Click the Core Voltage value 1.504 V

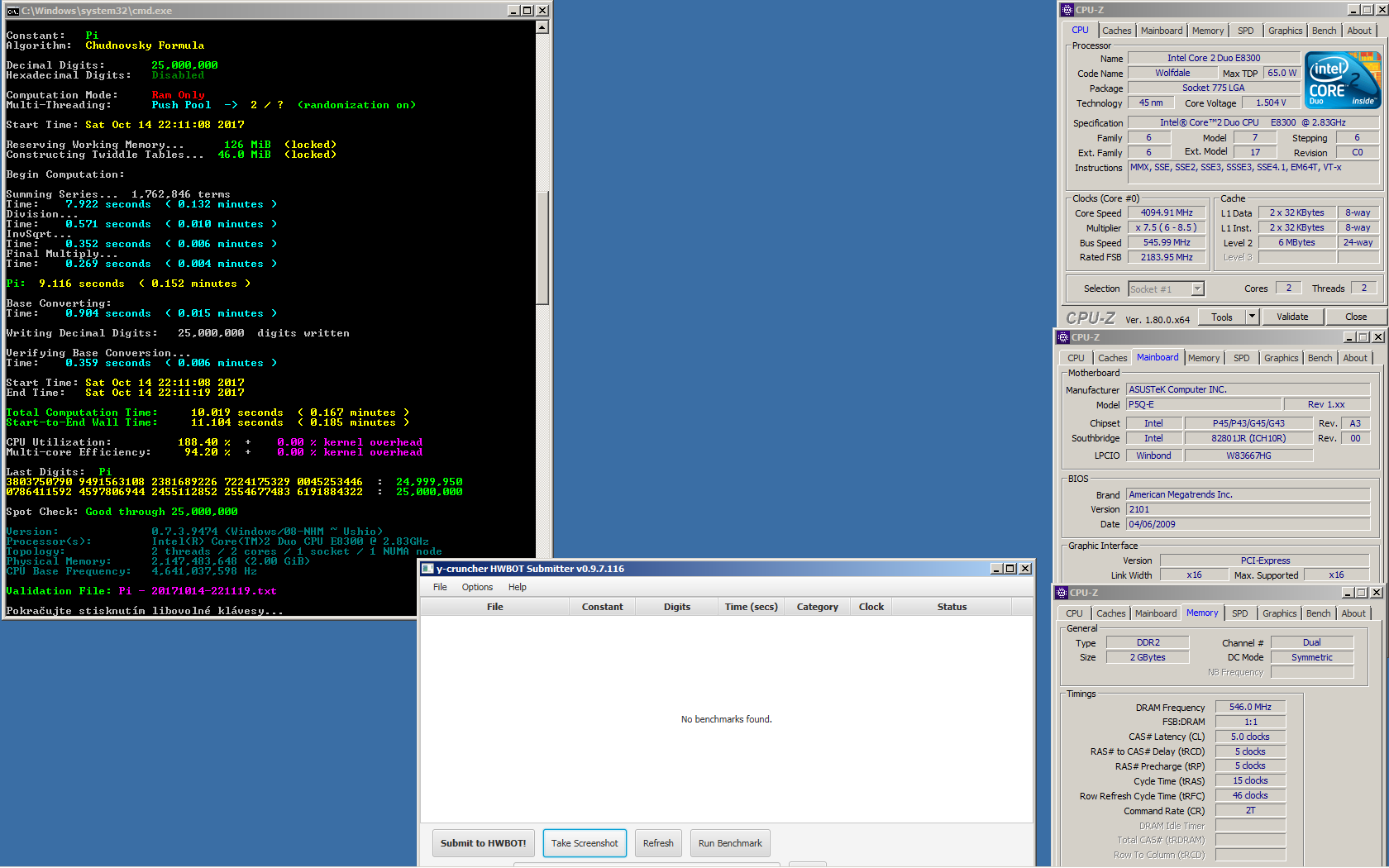click(x=1271, y=103)
